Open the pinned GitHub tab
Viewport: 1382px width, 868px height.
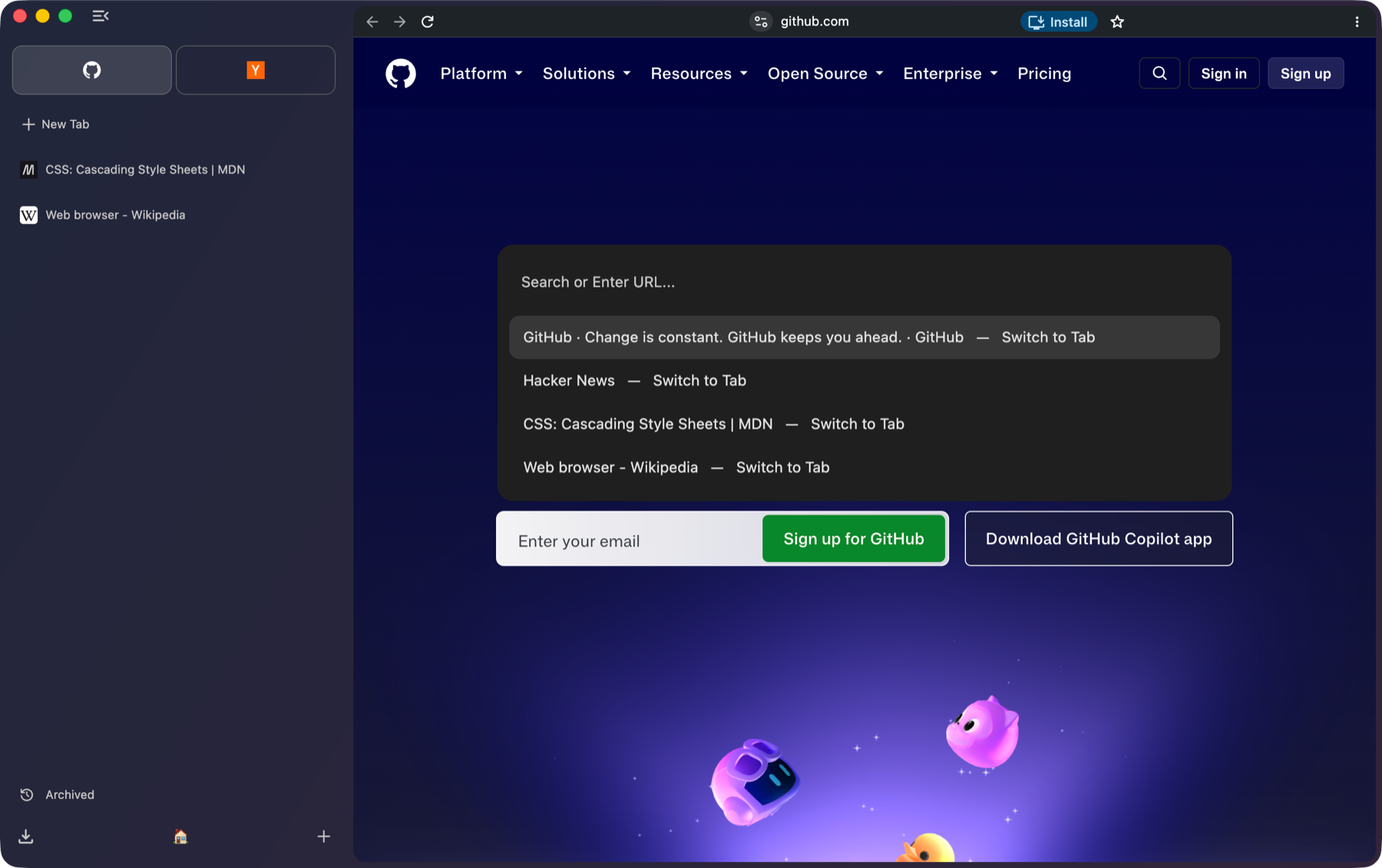(x=92, y=70)
